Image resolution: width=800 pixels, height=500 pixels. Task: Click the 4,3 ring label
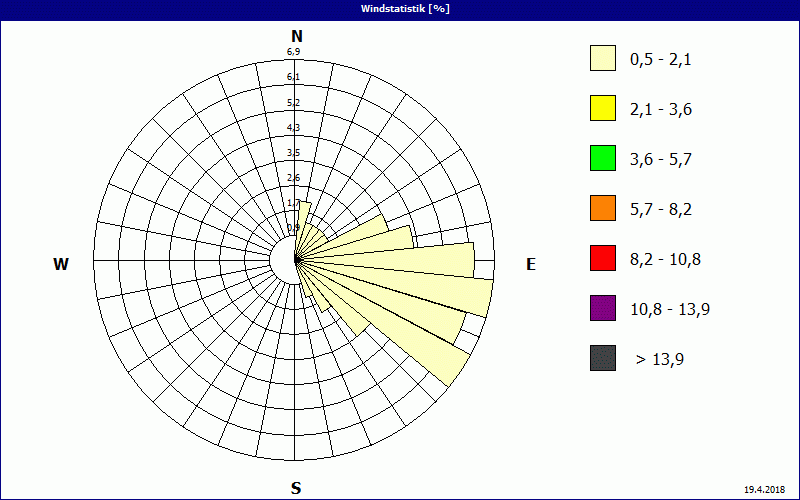click(x=293, y=128)
